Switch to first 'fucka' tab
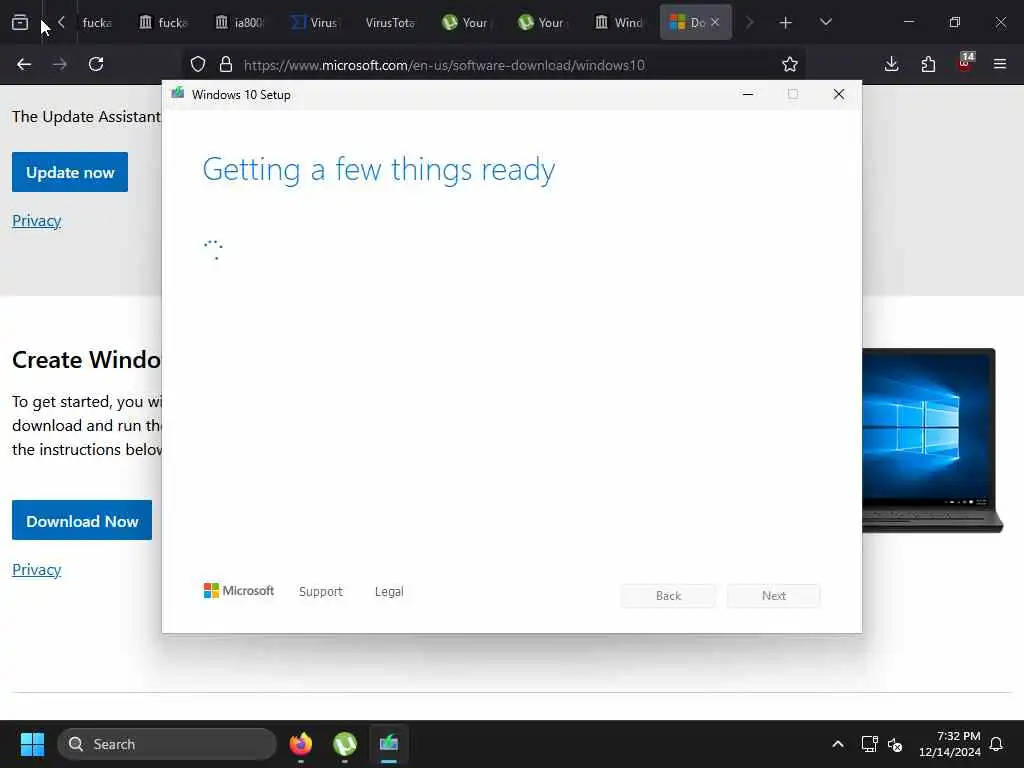The width and height of the screenshot is (1024, 768). click(97, 23)
